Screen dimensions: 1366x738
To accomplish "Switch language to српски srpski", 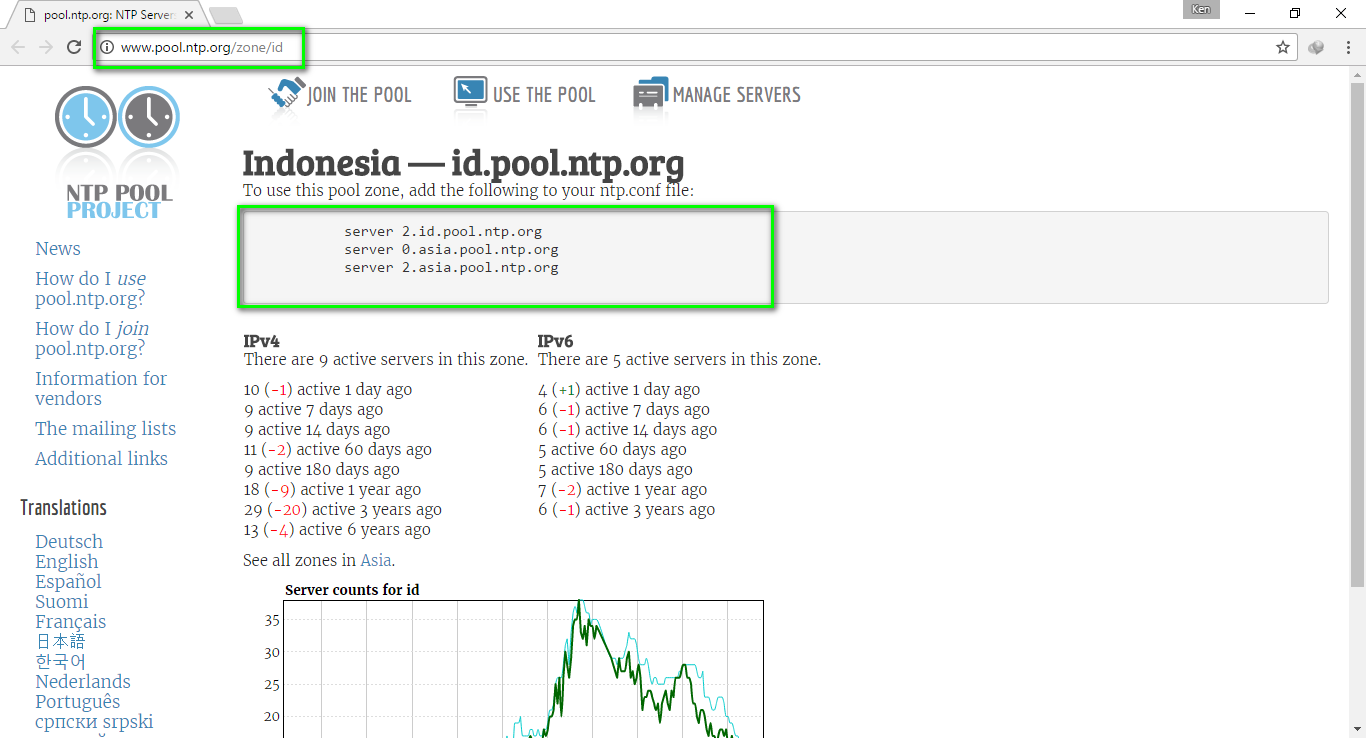I will pyautogui.click(x=94, y=722).
